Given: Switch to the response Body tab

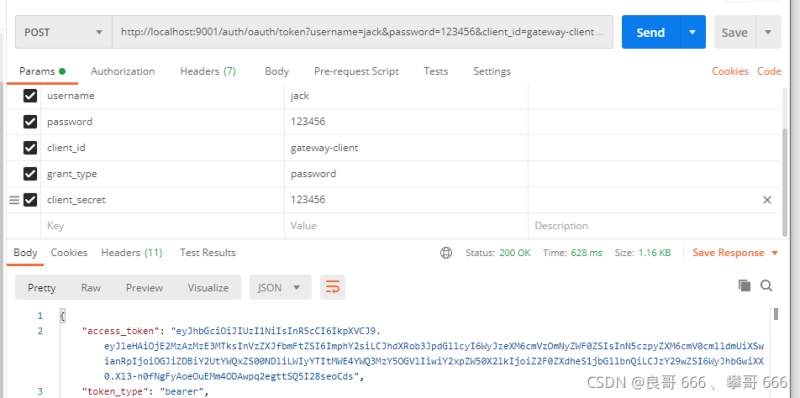Looking at the screenshot, I should tap(25, 253).
